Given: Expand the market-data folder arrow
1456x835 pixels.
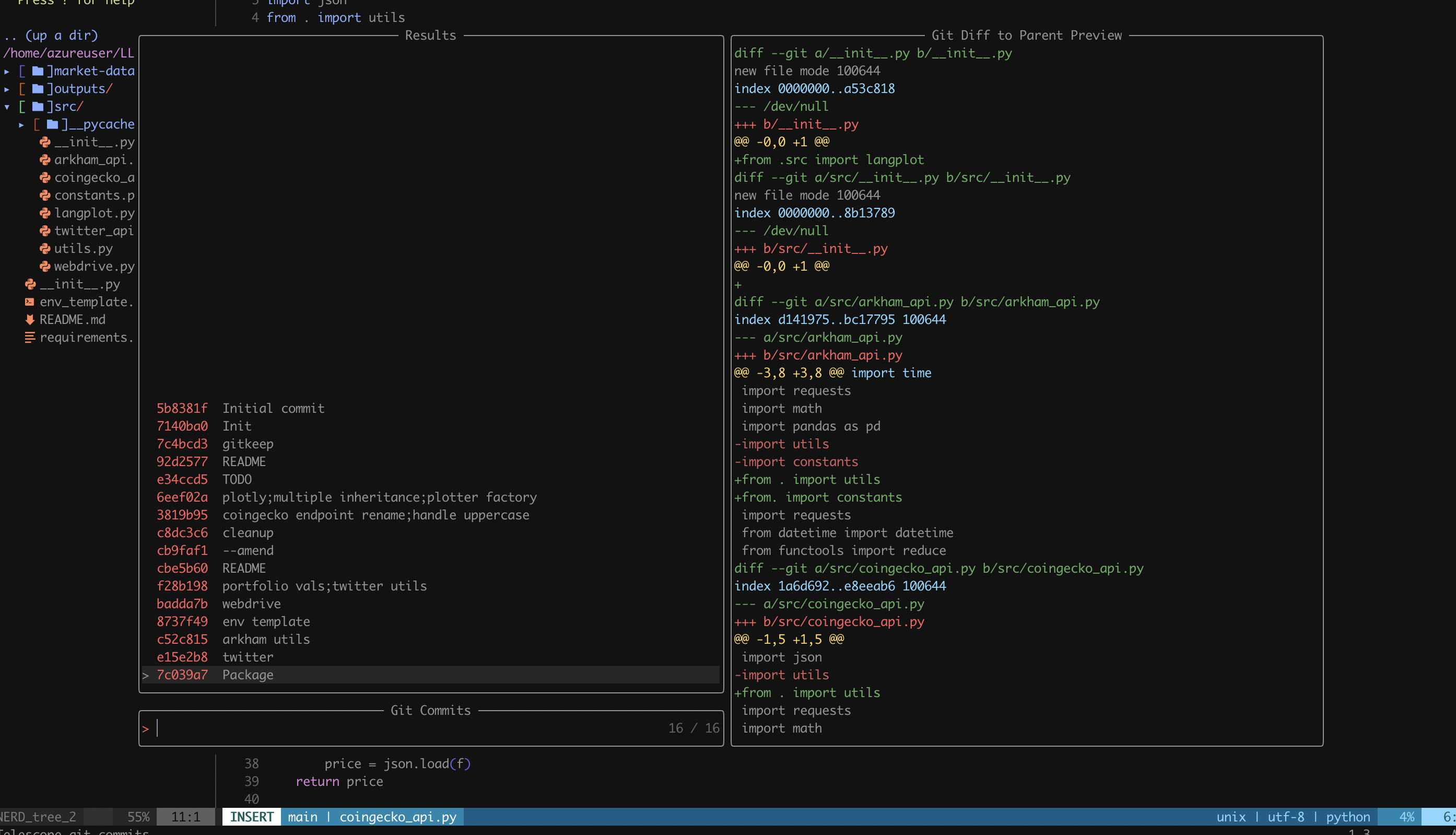Looking at the screenshot, I should pyautogui.click(x=7, y=72).
